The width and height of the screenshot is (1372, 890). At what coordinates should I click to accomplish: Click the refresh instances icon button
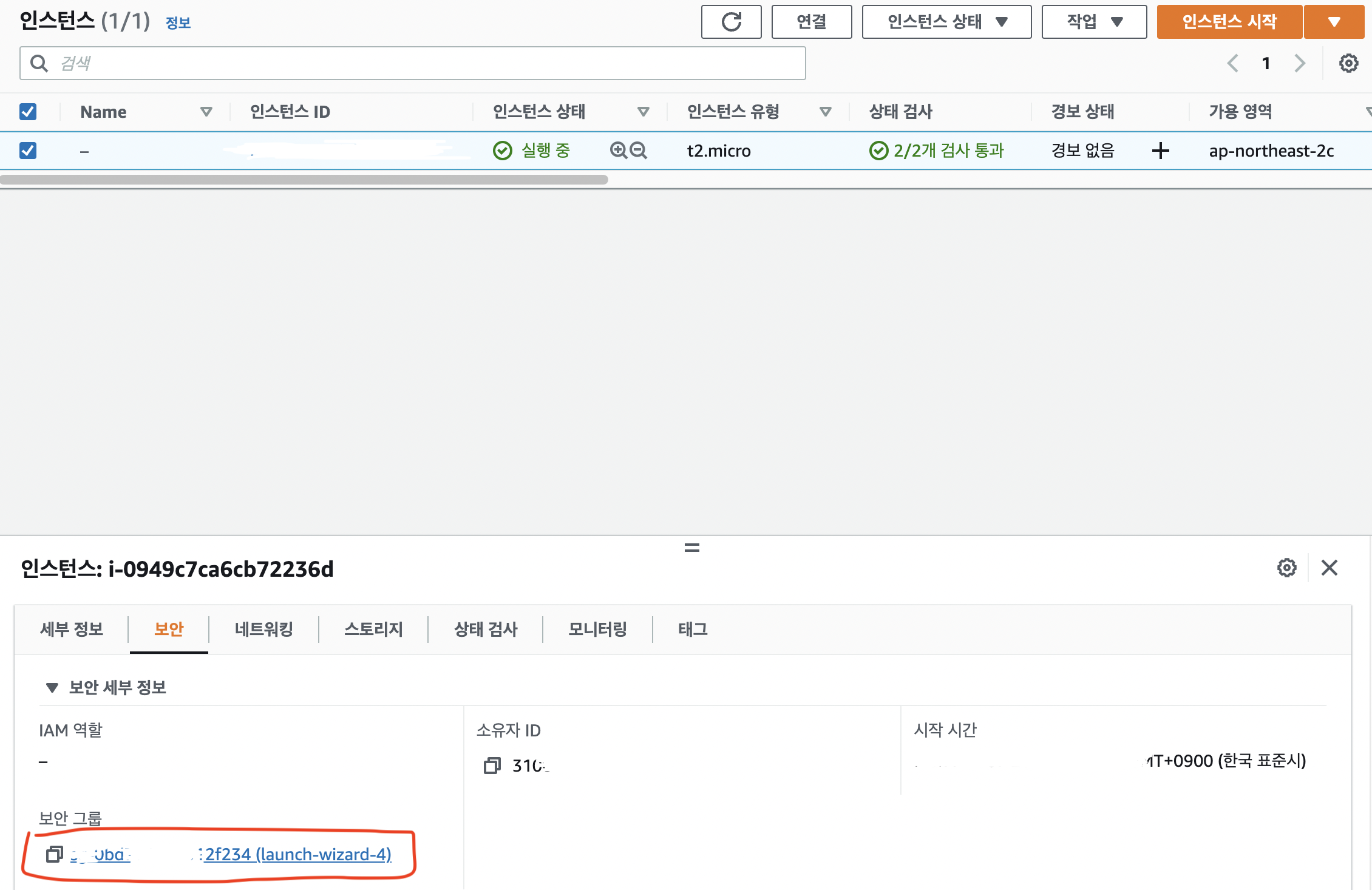coord(731,22)
